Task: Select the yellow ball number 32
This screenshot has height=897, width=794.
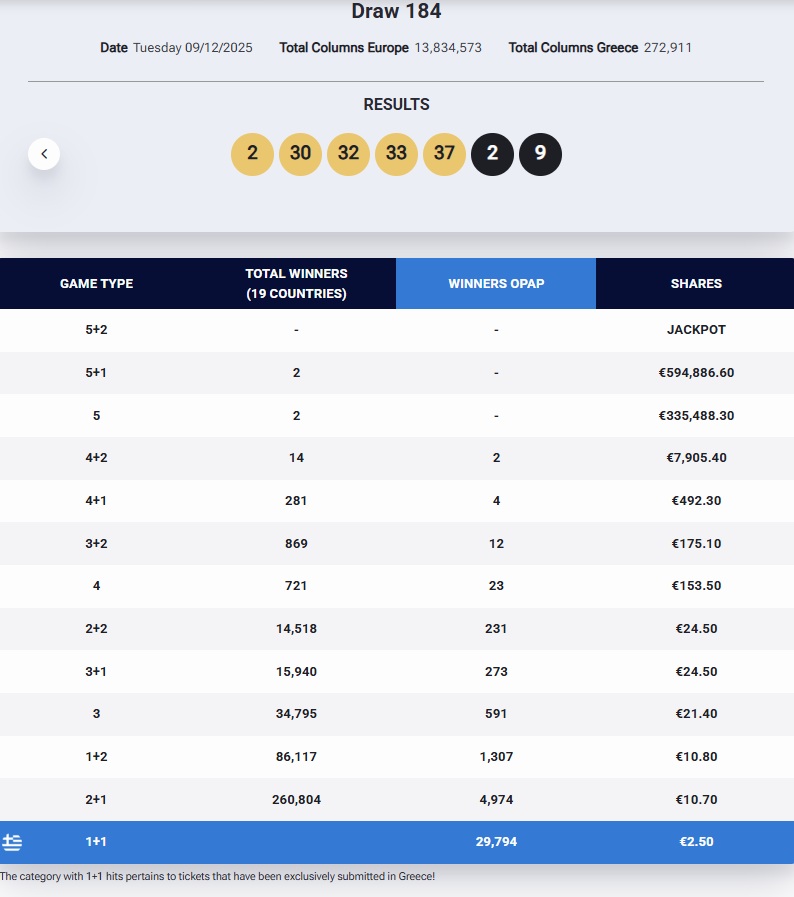Action: click(x=348, y=154)
